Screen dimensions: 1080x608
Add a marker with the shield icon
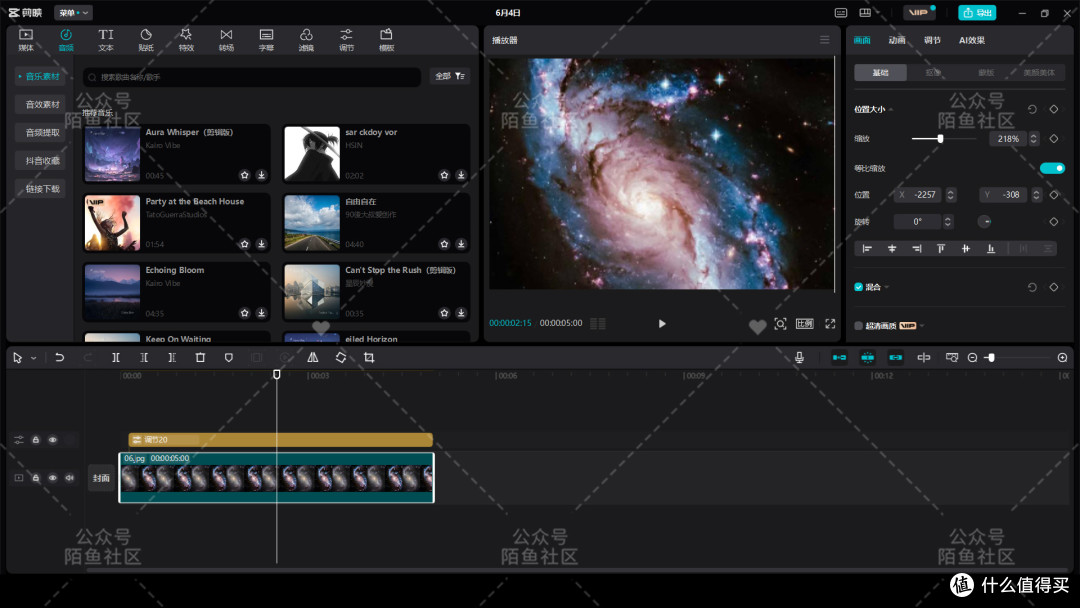pyautogui.click(x=229, y=357)
